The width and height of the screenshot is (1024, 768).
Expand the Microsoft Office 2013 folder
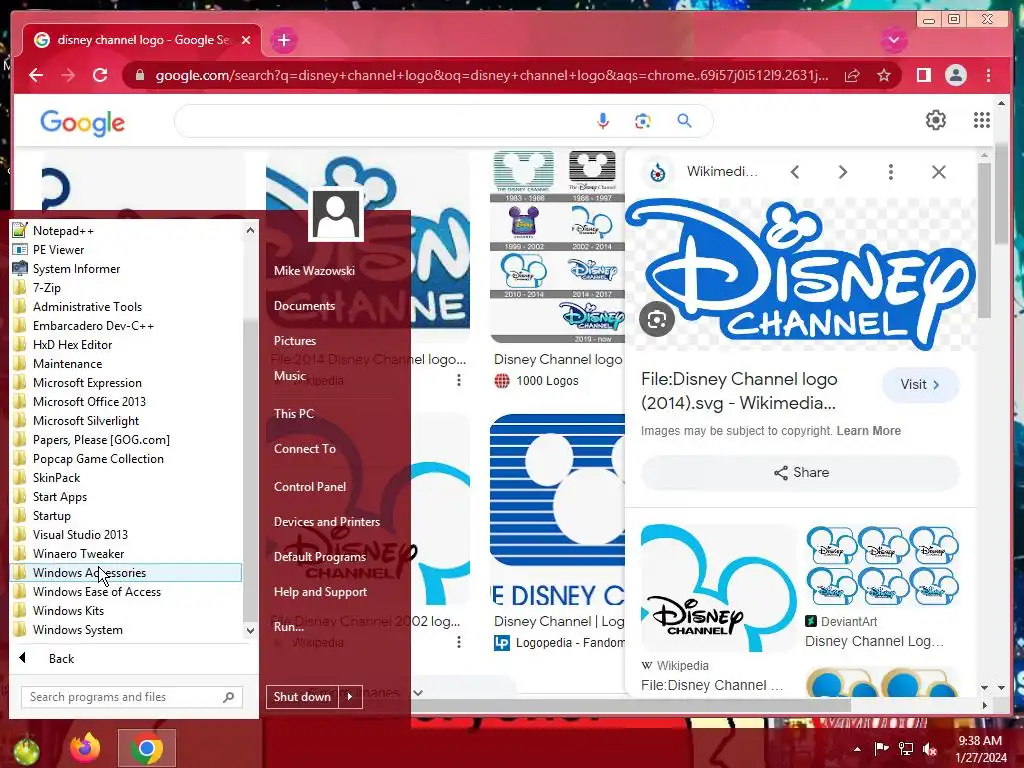point(126,402)
